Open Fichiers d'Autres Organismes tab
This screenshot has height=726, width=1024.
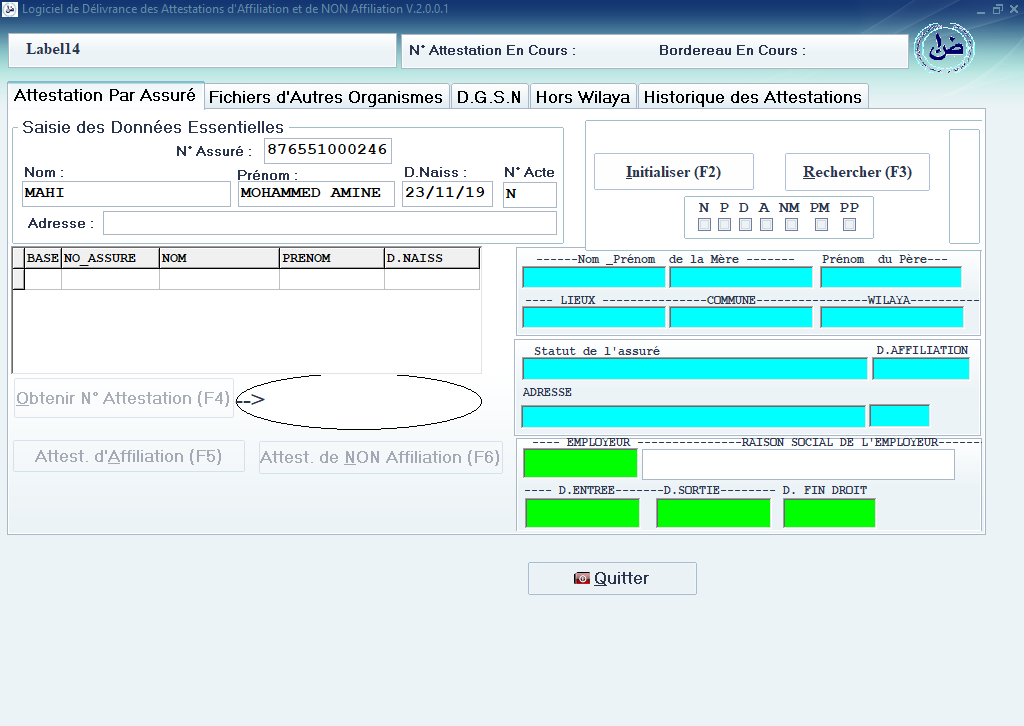point(326,97)
